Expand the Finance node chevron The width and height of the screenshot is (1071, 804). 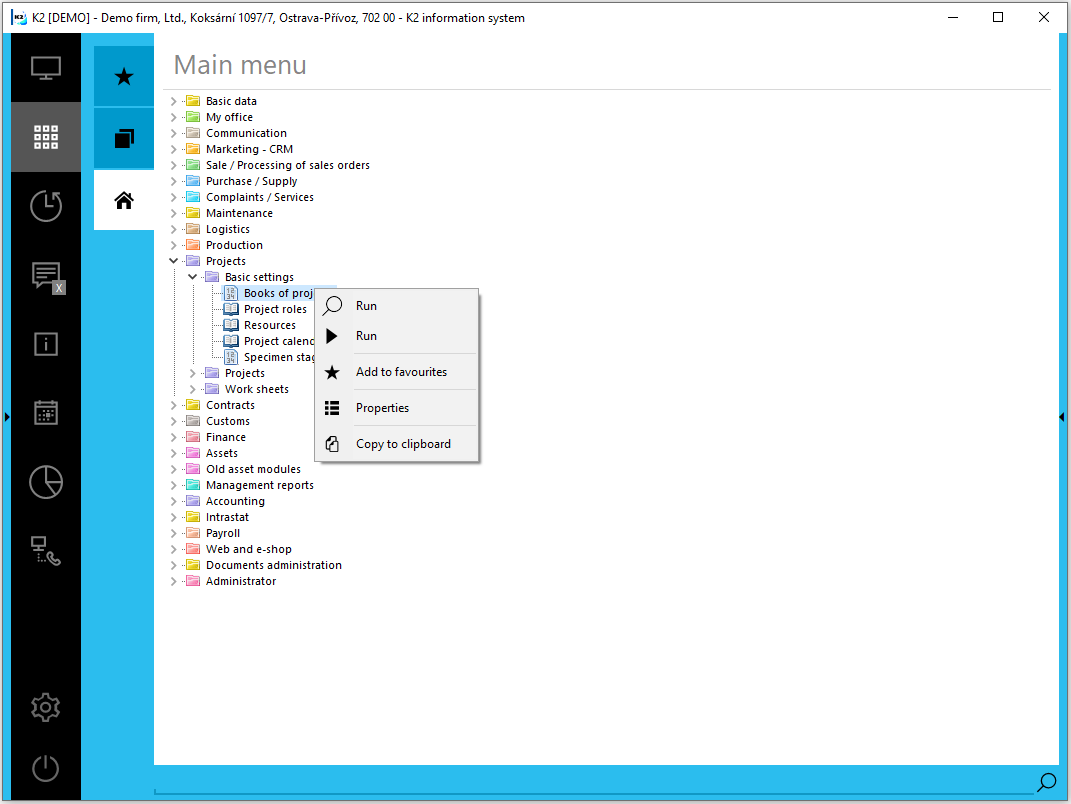point(173,437)
